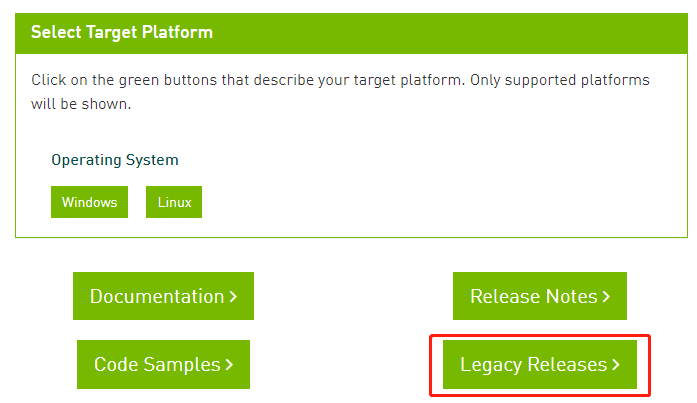Go to Code Samples
Viewport: 697px width, 403px height.
(x=163, y=365)
